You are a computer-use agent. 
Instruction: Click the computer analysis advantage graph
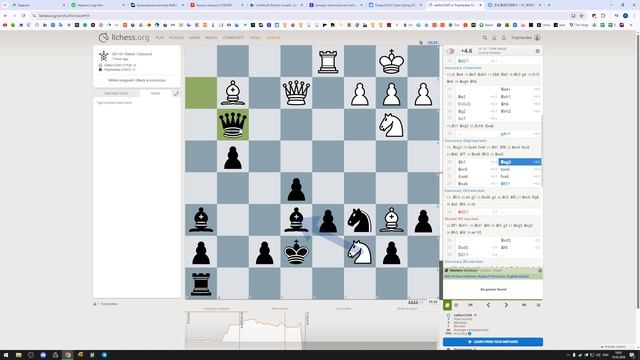312,331
